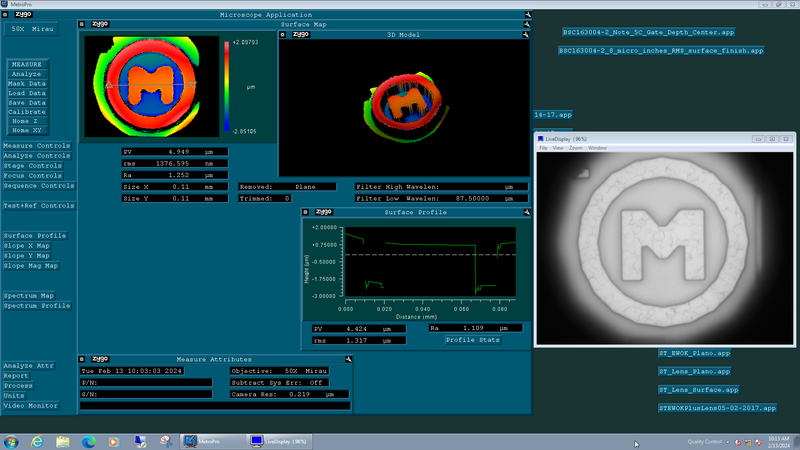Open the File menu in LiveDisplay

click(x=544, y=148)
